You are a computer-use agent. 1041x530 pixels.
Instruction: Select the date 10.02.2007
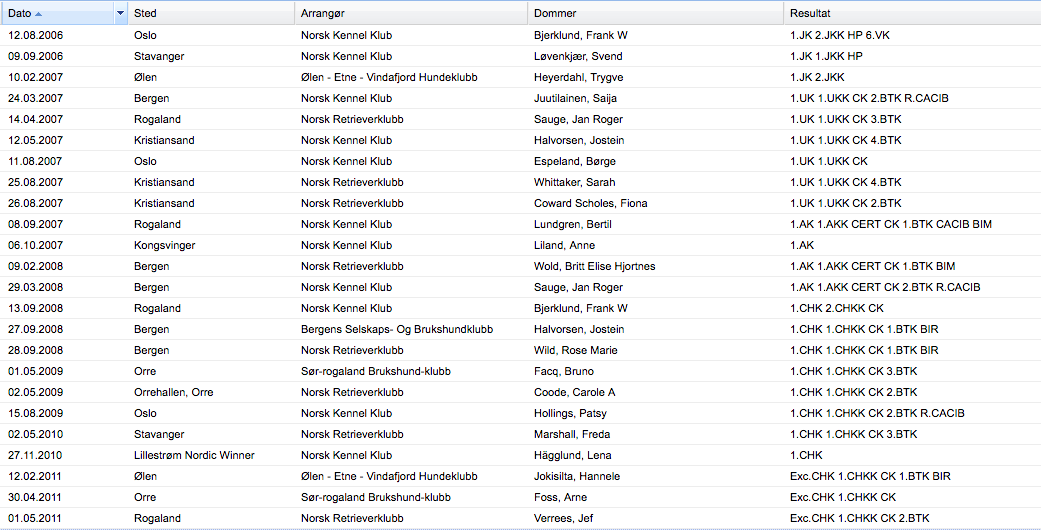click(35, 77)
